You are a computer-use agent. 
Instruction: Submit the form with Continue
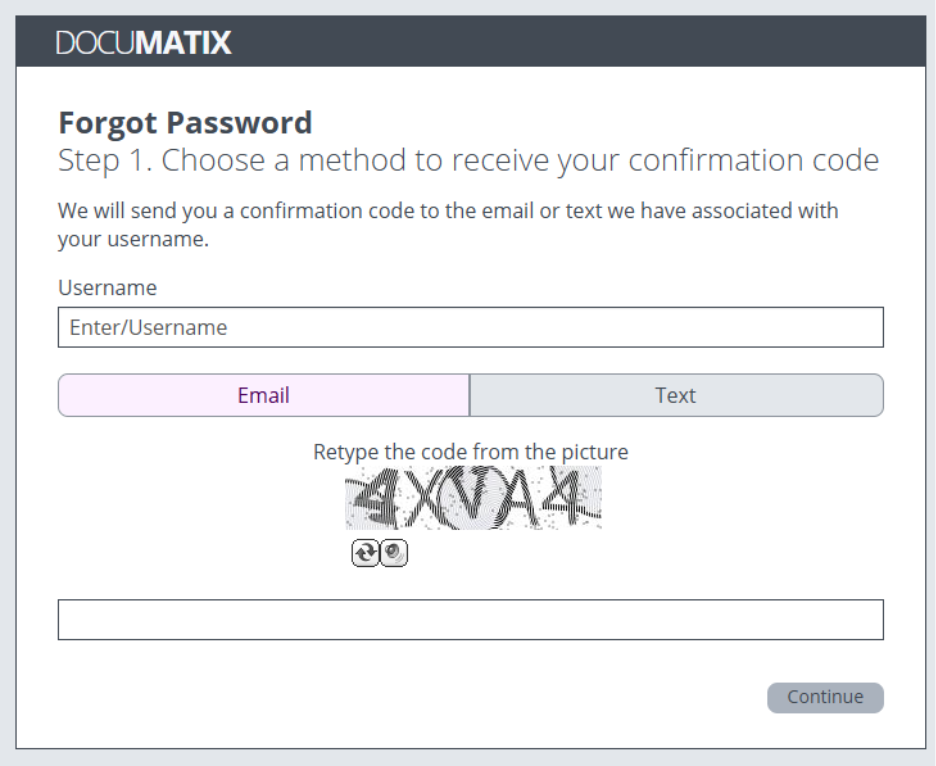pos(825,697)
